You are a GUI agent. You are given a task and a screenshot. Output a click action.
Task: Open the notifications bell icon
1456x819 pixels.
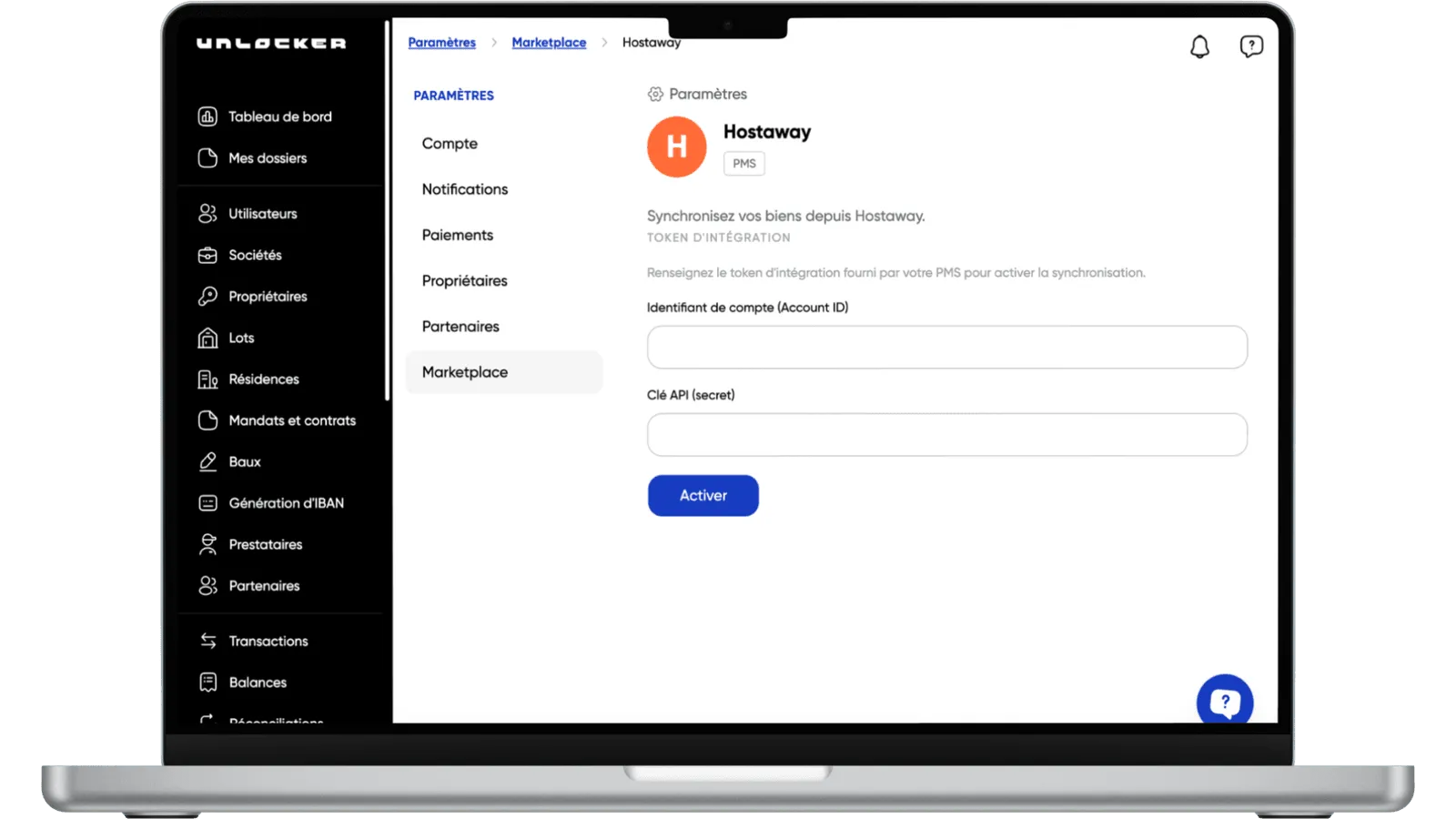pos(1199,46)
